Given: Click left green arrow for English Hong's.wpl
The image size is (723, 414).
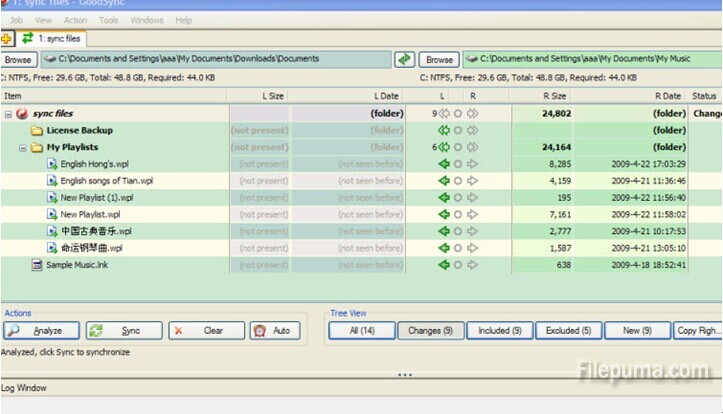Looking at the screenshot, I should click(x=444, y=164).
